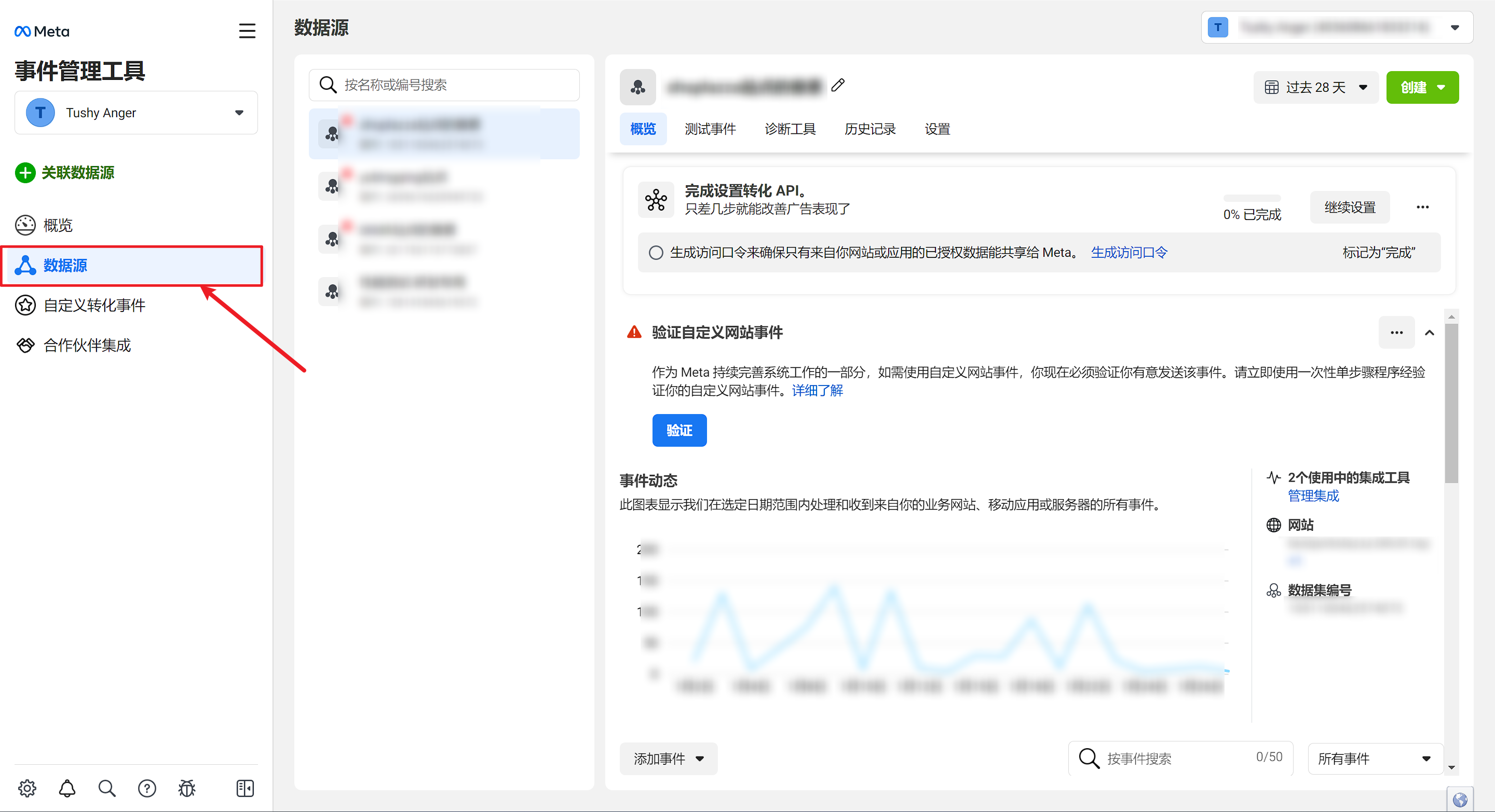Open the Tushy Anger account dropdown

coord(136,113)
